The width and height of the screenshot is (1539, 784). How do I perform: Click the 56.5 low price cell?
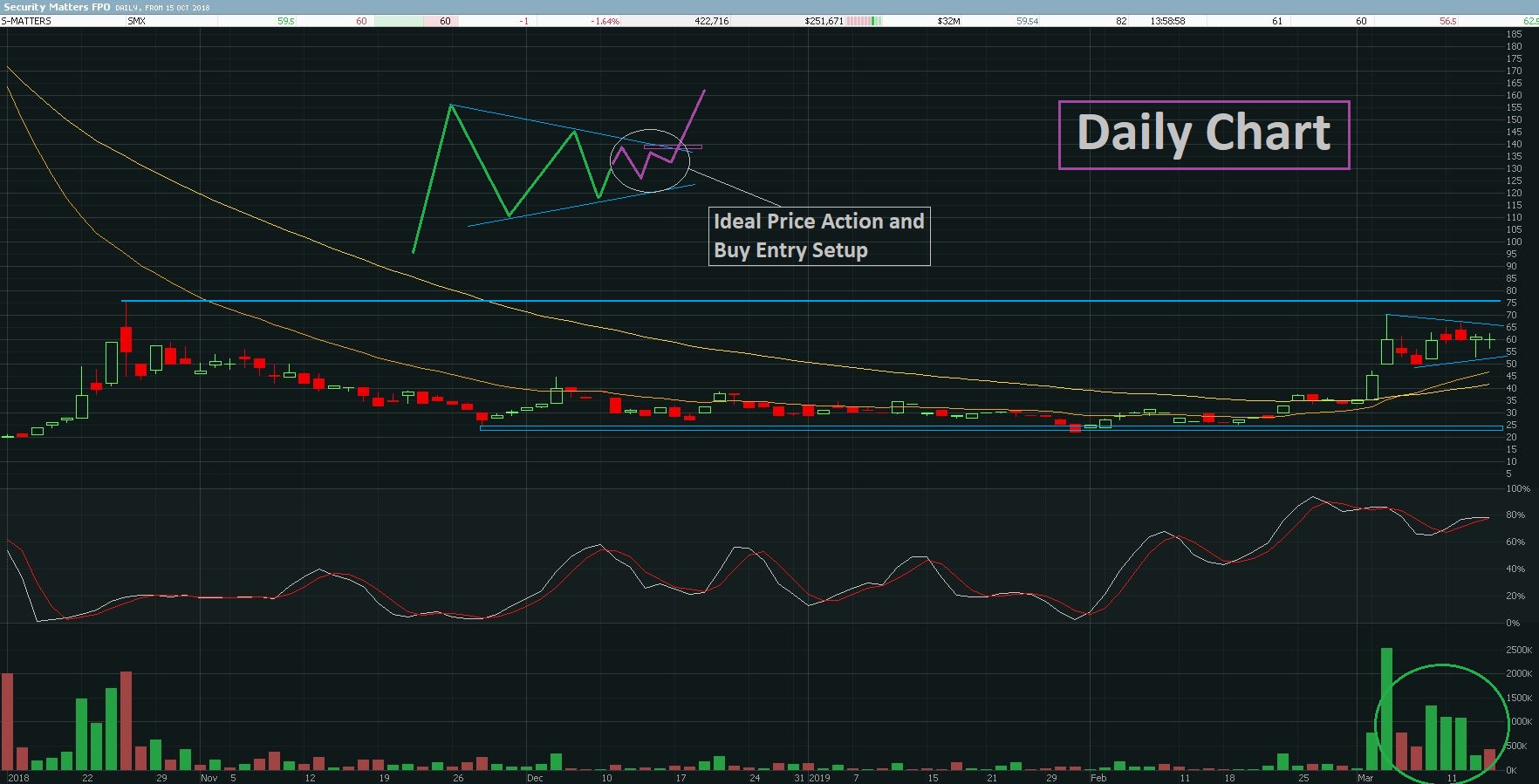[x=1448, y=21]
